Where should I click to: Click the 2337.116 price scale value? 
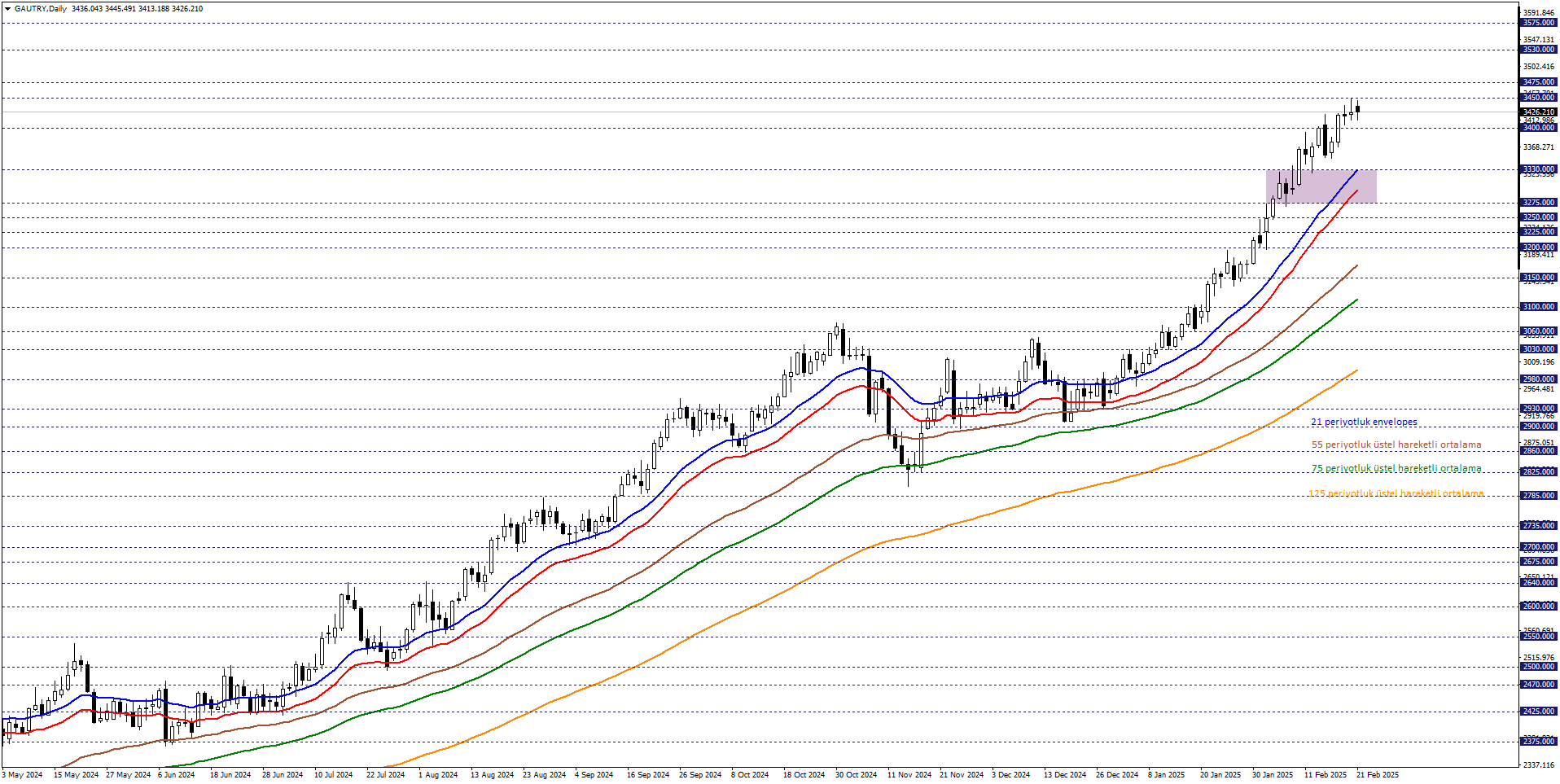click(1539, 764)
